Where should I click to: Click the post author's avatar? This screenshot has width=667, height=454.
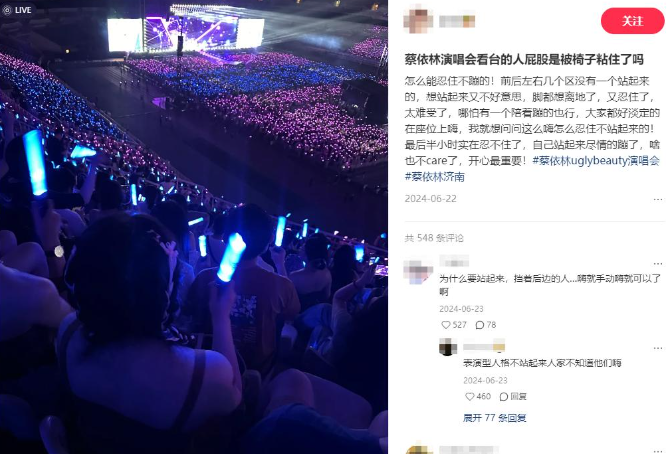(418, 21)
